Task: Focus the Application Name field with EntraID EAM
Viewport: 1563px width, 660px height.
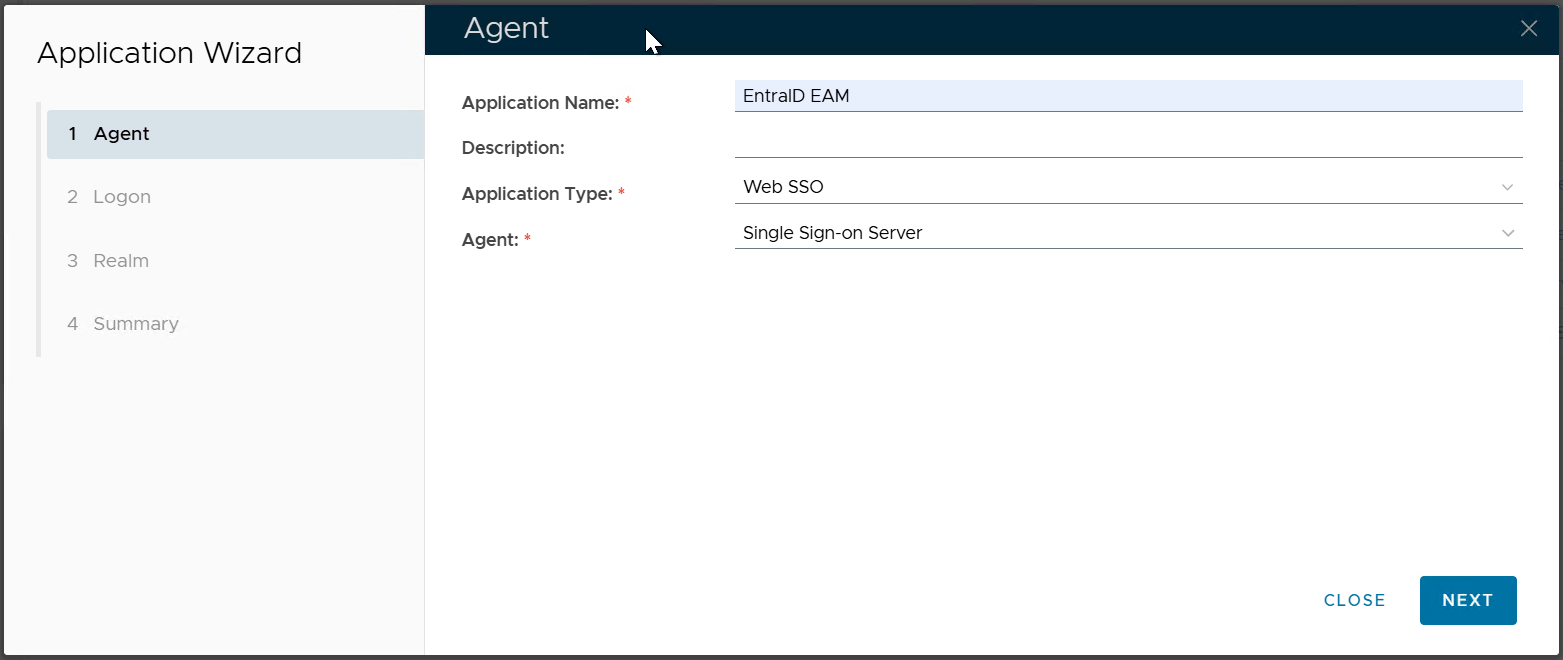Action: coord(1127,96)
